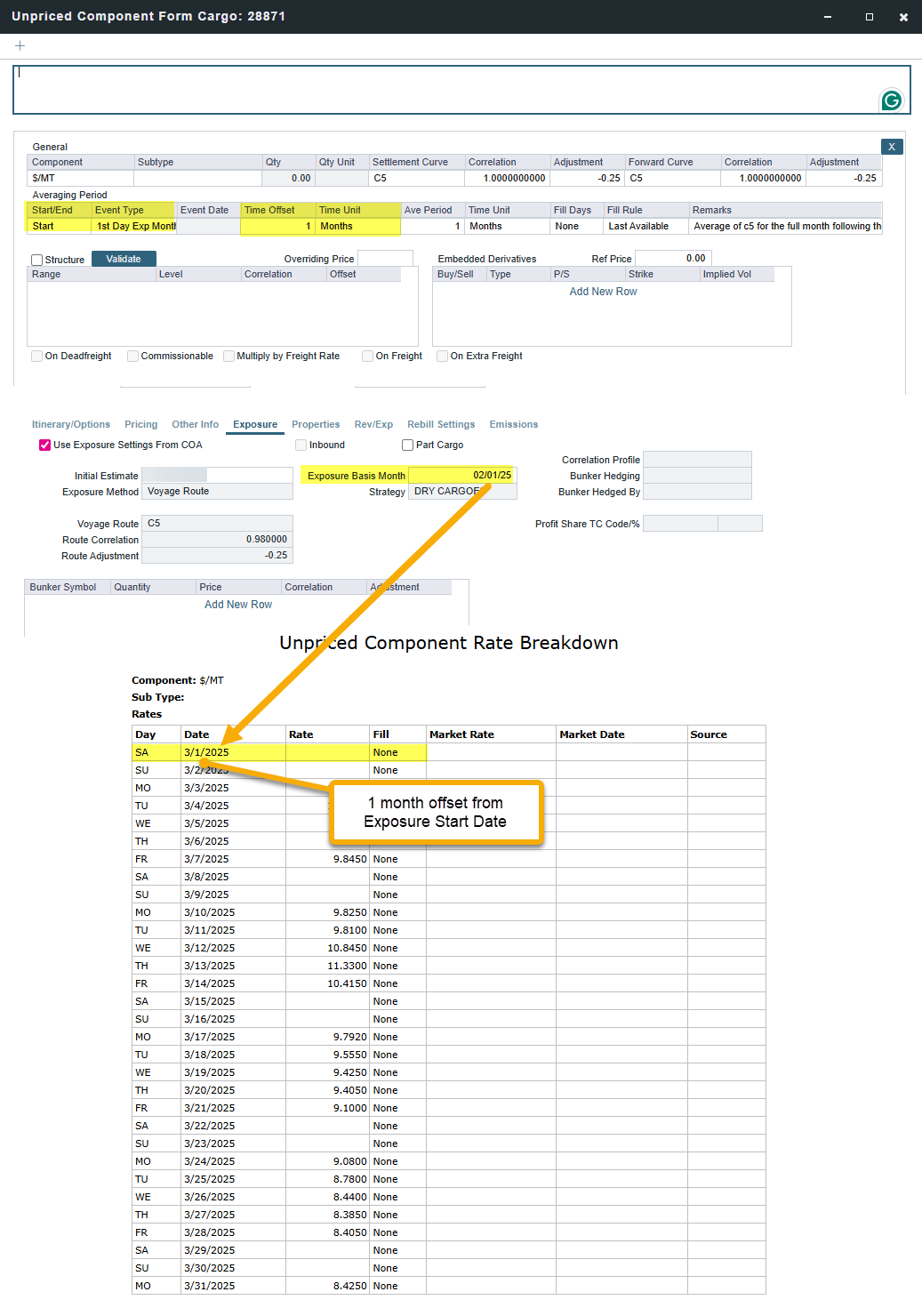Click Qty cell 0.00

click(x=288, y=178)
